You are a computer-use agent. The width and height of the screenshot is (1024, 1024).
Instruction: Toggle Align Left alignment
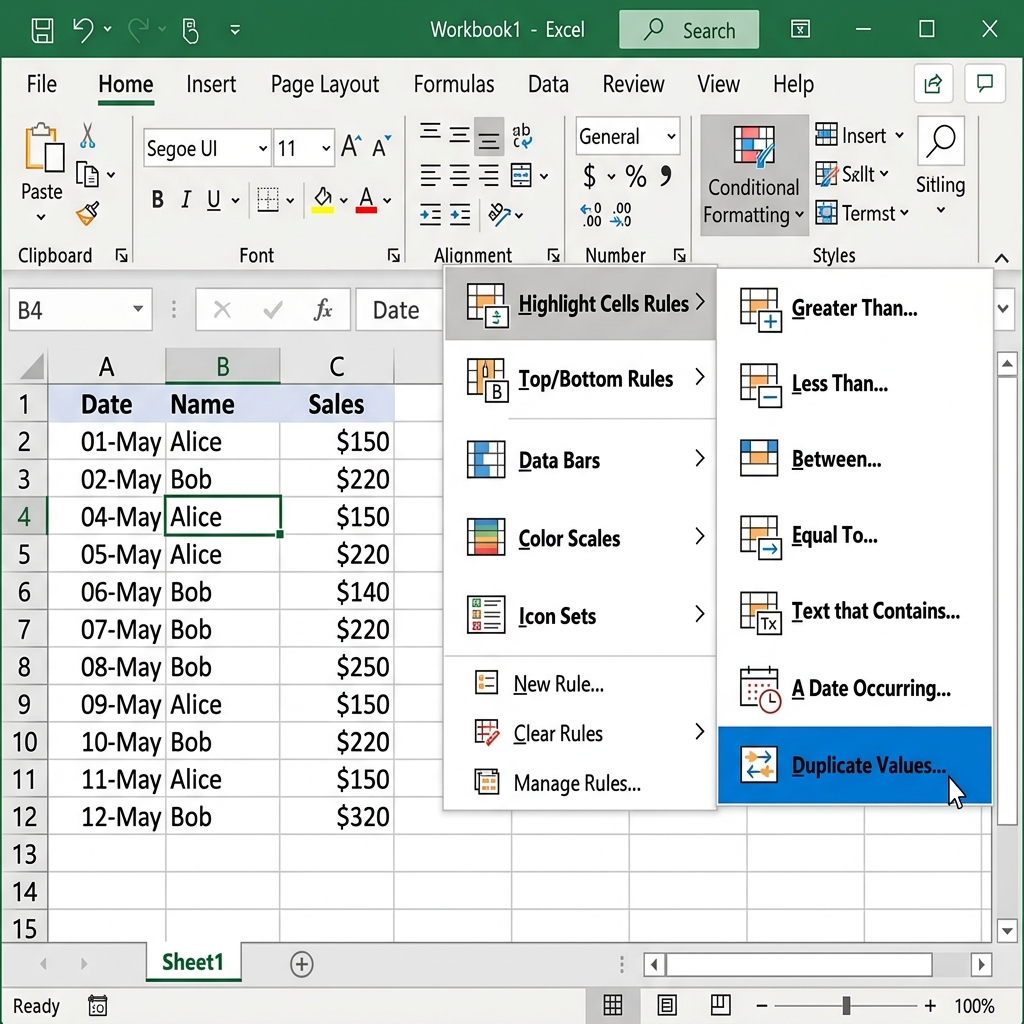coord(430,175)
